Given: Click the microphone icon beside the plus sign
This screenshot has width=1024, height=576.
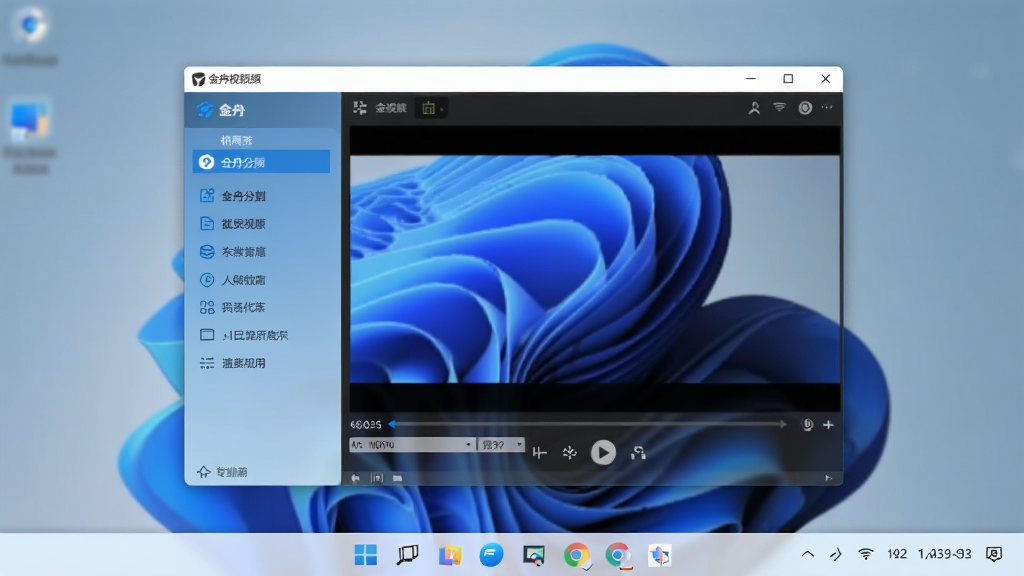Looking at the screenshot, I should (808, 424).
